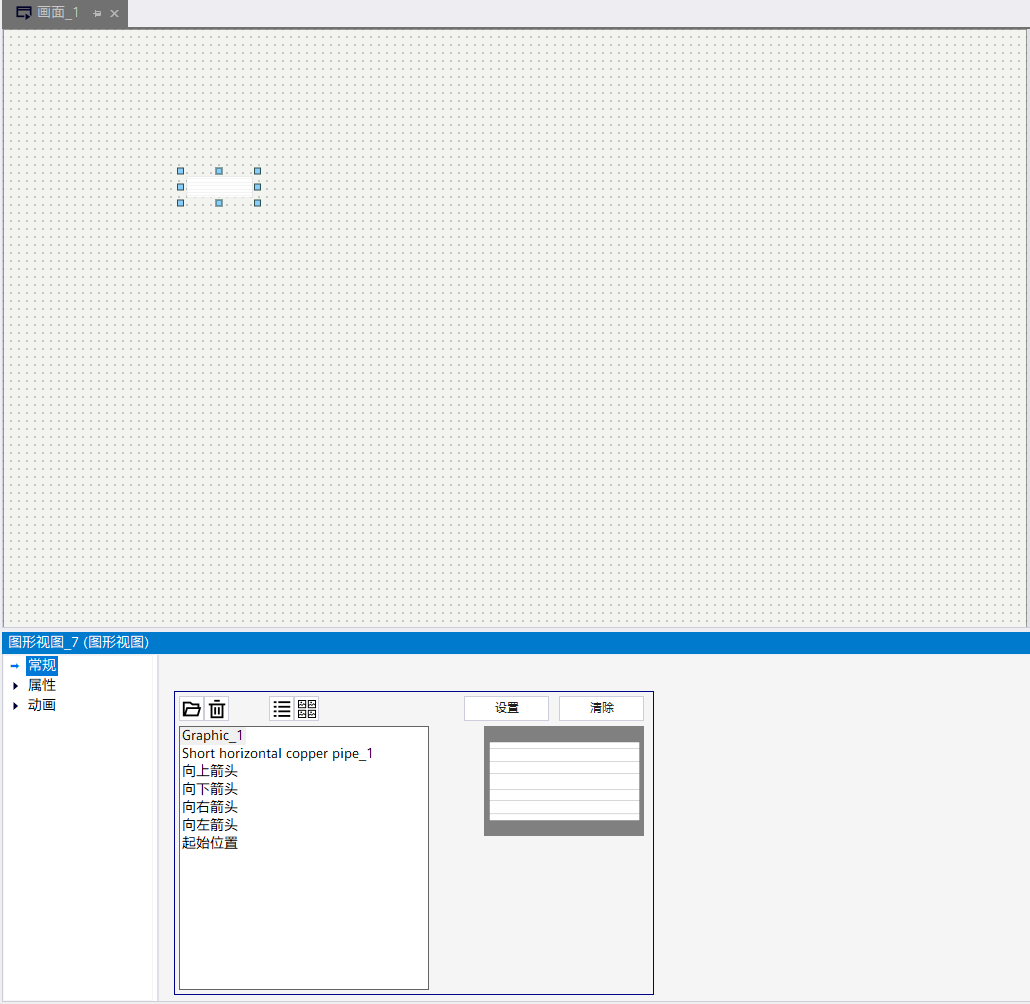Open the 画面_1 tab
This screenshot has height=1004, width=1030.
tap(58, 13)
